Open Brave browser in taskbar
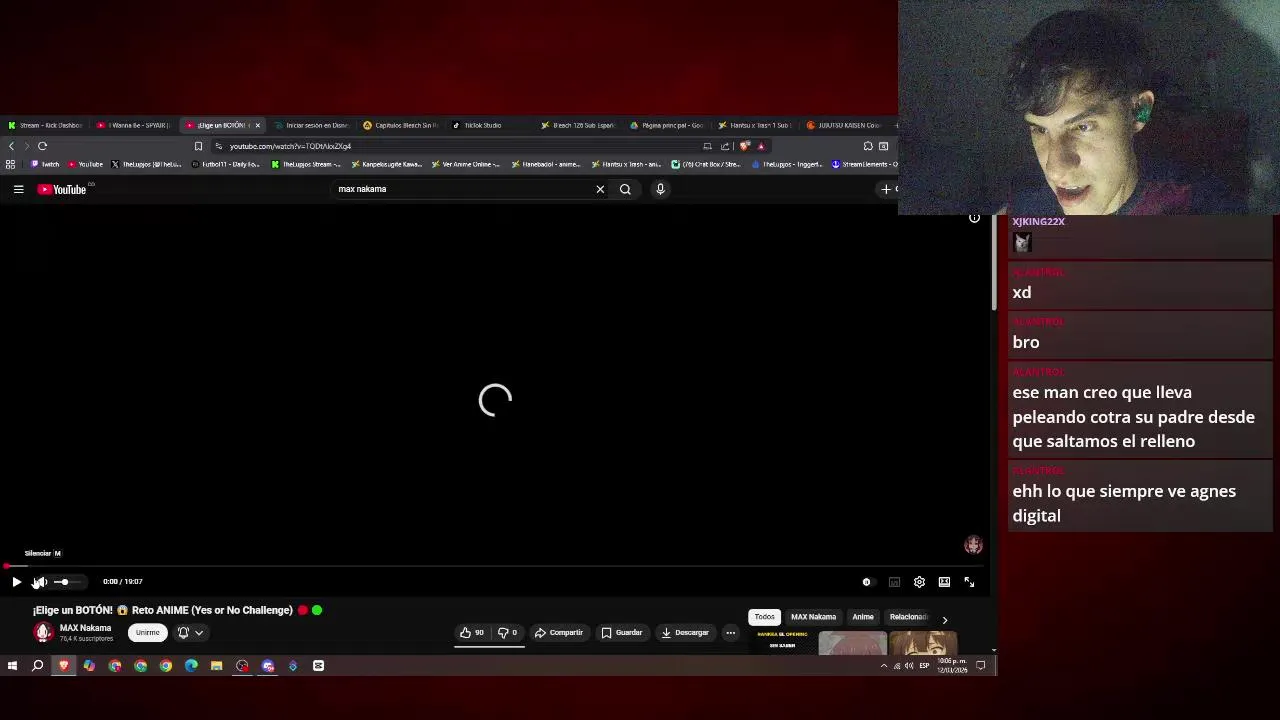The height and width of the screenshot is (720, 1280). point(63,666)
